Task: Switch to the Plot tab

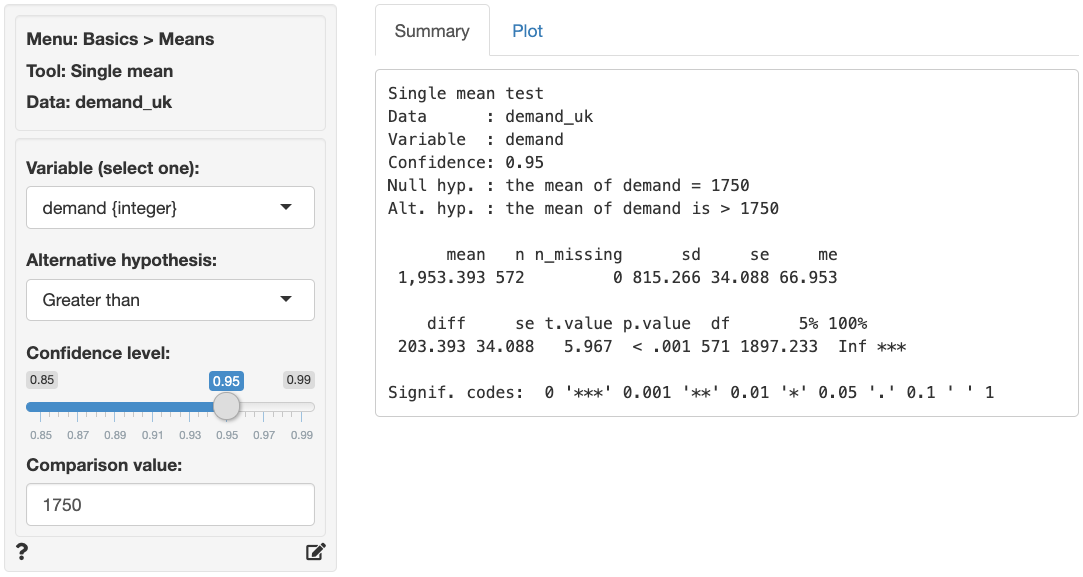Action: [x=527, y=31]
